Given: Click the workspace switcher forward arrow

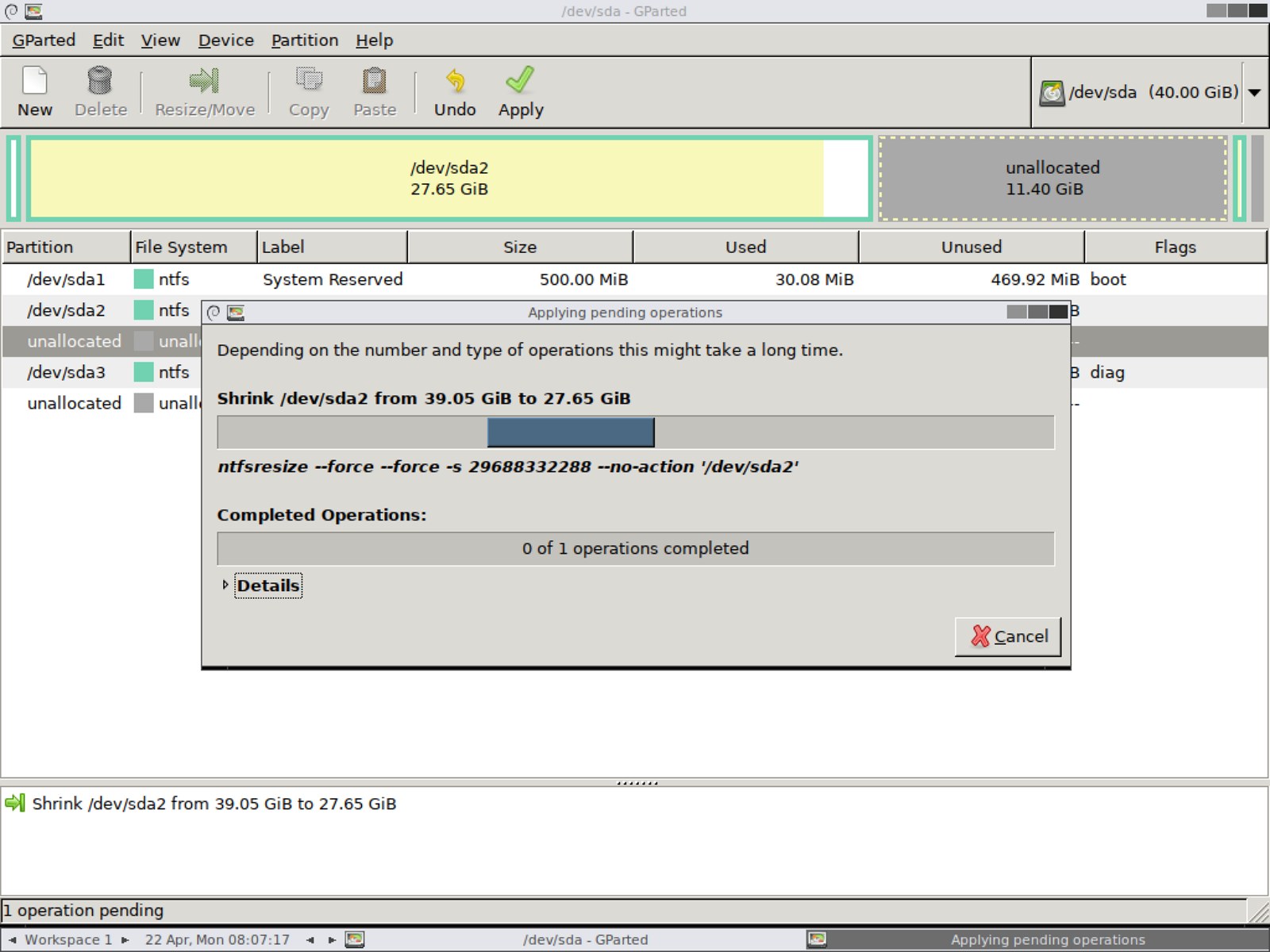Looking at the screenshot, I should click(127, 939).
